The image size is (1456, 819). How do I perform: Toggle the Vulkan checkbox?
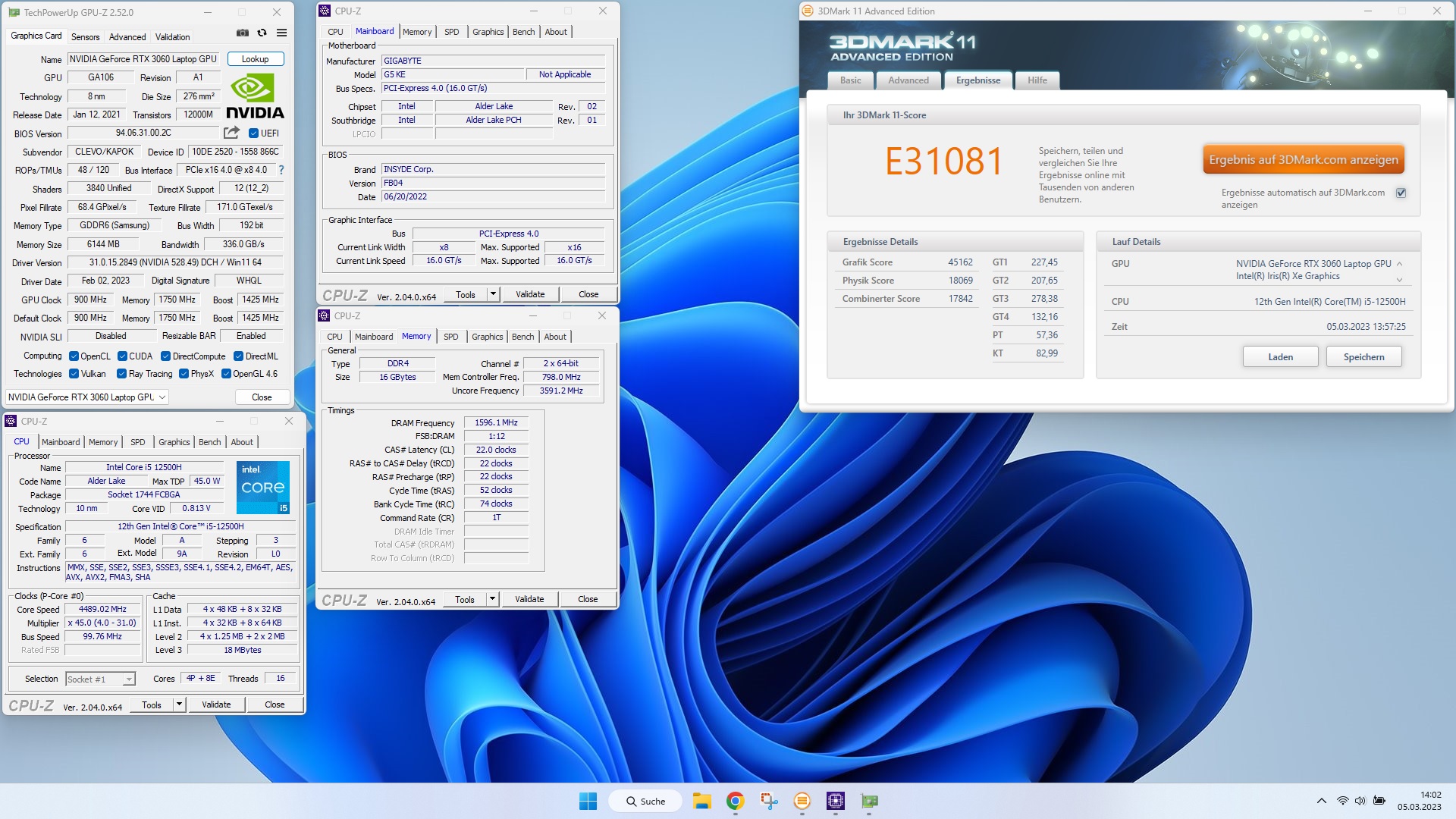pyautogui.click(x=74, y=374)
